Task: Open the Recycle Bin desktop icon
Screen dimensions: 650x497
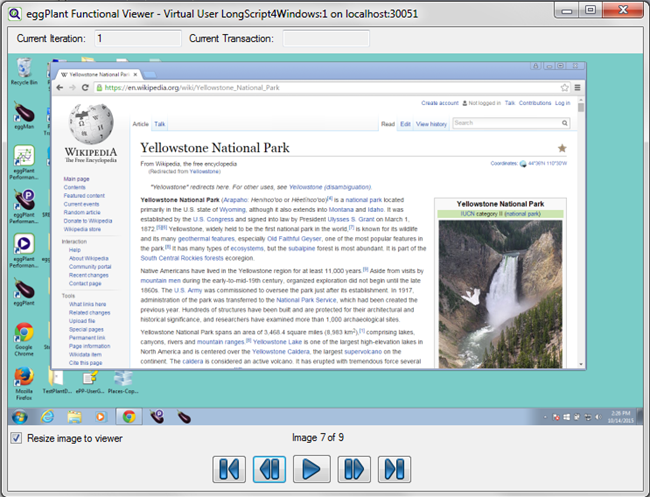Action: [x=23, y=70]
